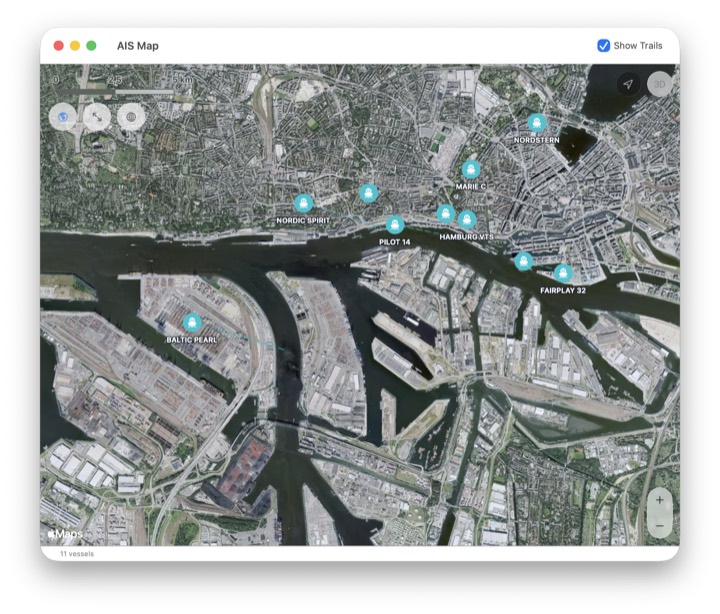720x614 pixels.
Task: Close the AIS Map window
Action: (x=58, y=45)
